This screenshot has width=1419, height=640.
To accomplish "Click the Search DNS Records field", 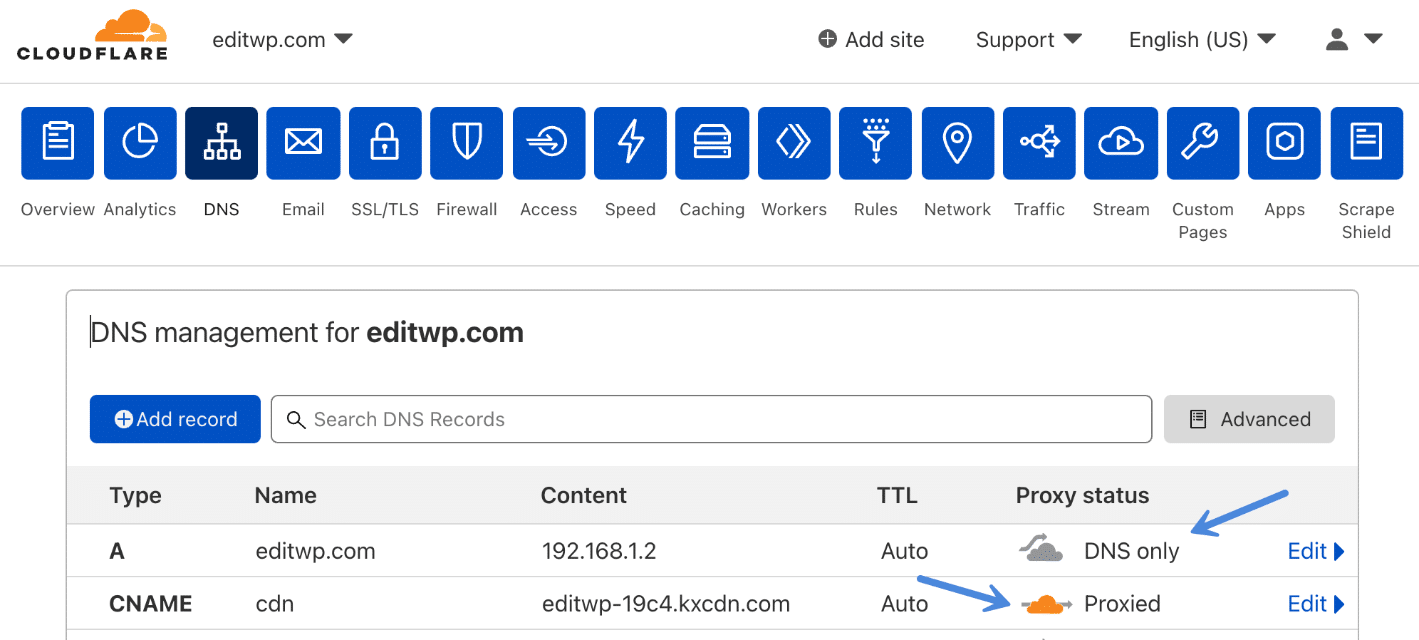I will coord(710,419).
